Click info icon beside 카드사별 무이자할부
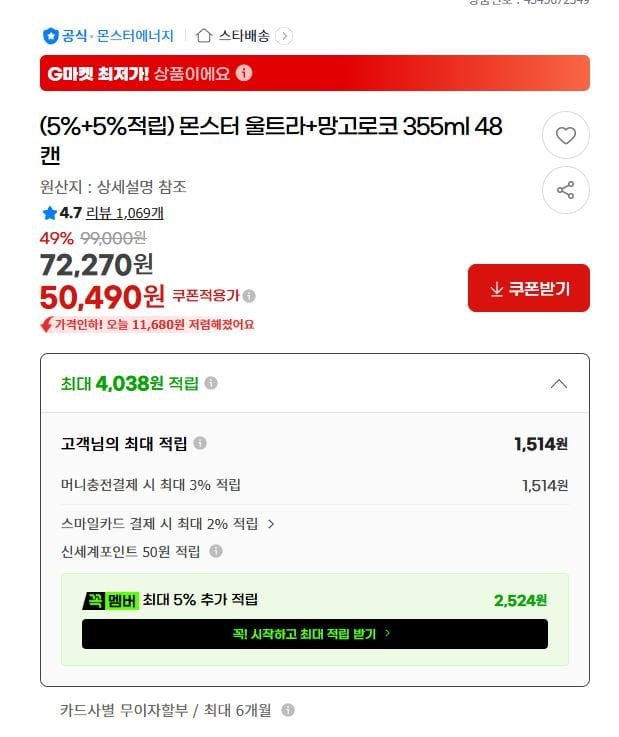This screenshot has height=737, width=619. pyautogui.click(x=288, y=710)
